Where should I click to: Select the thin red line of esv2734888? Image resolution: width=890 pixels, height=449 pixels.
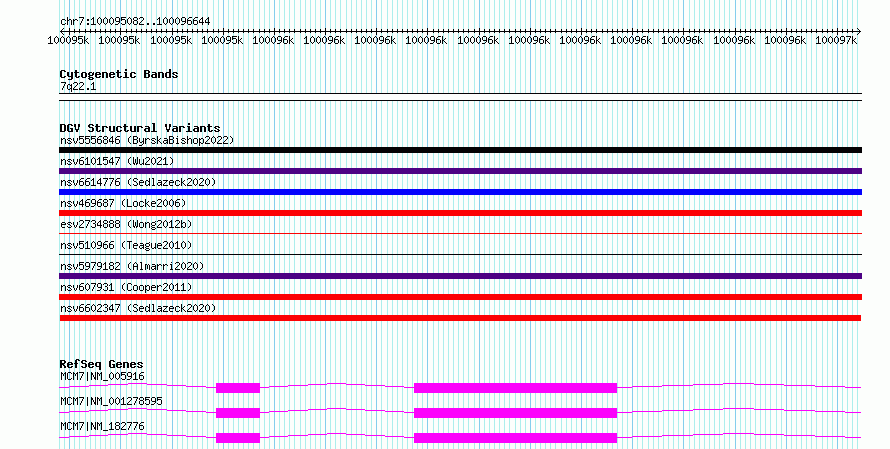(x=460, y=233)
